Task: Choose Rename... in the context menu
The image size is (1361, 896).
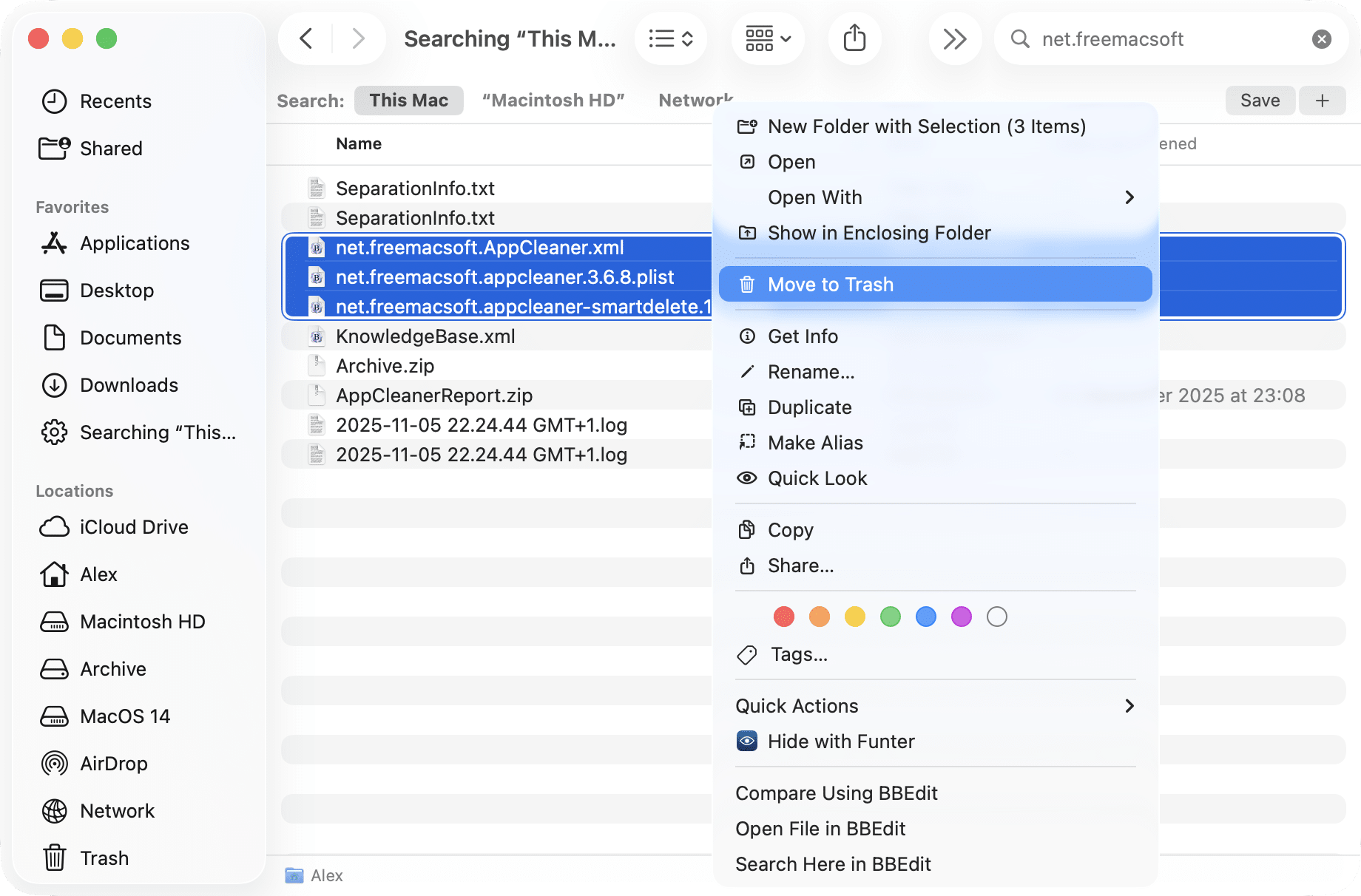Action: tap(935, 372)
